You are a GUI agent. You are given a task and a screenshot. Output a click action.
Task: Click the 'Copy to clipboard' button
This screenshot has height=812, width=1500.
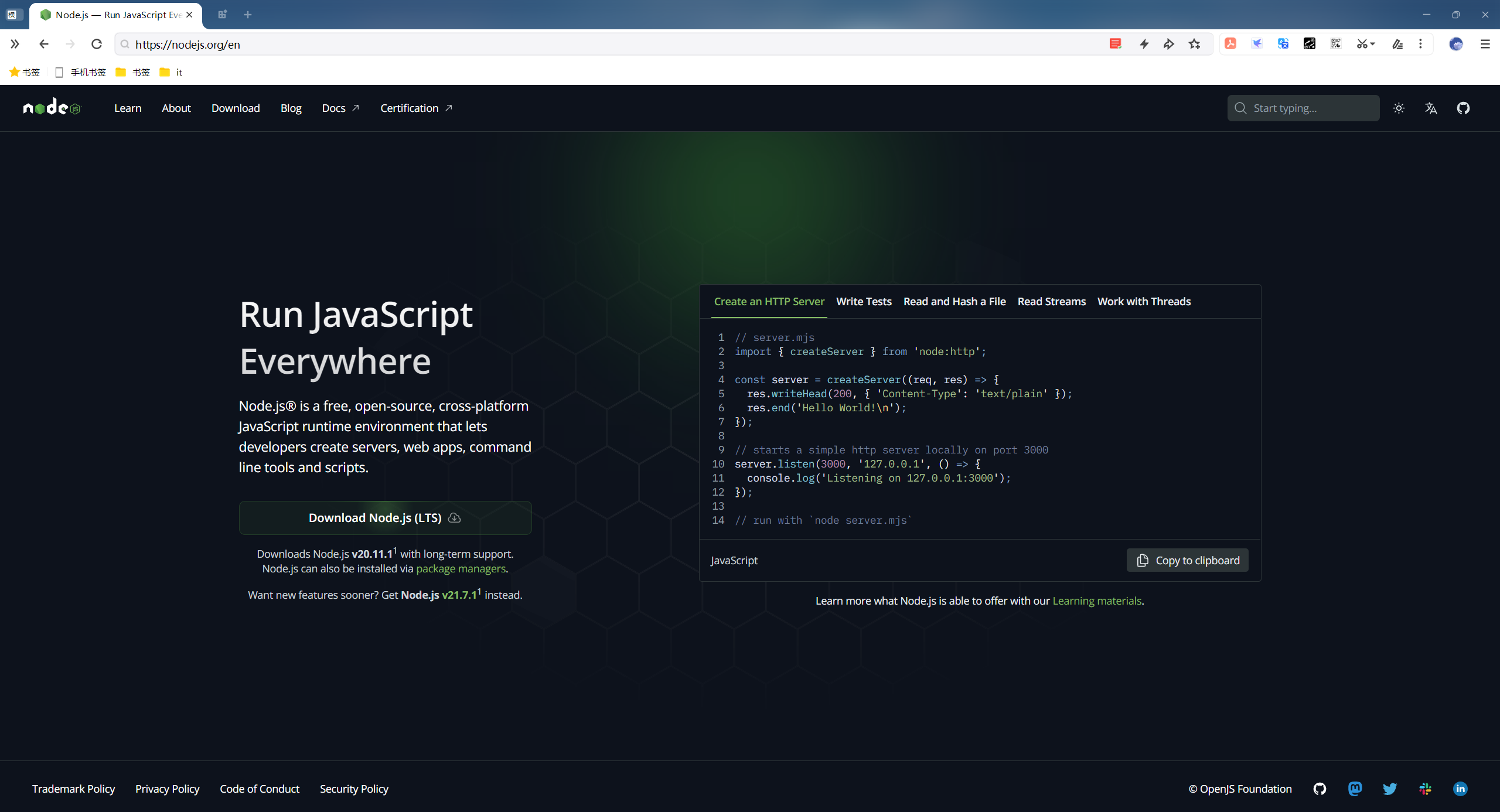click(1188, 561)
